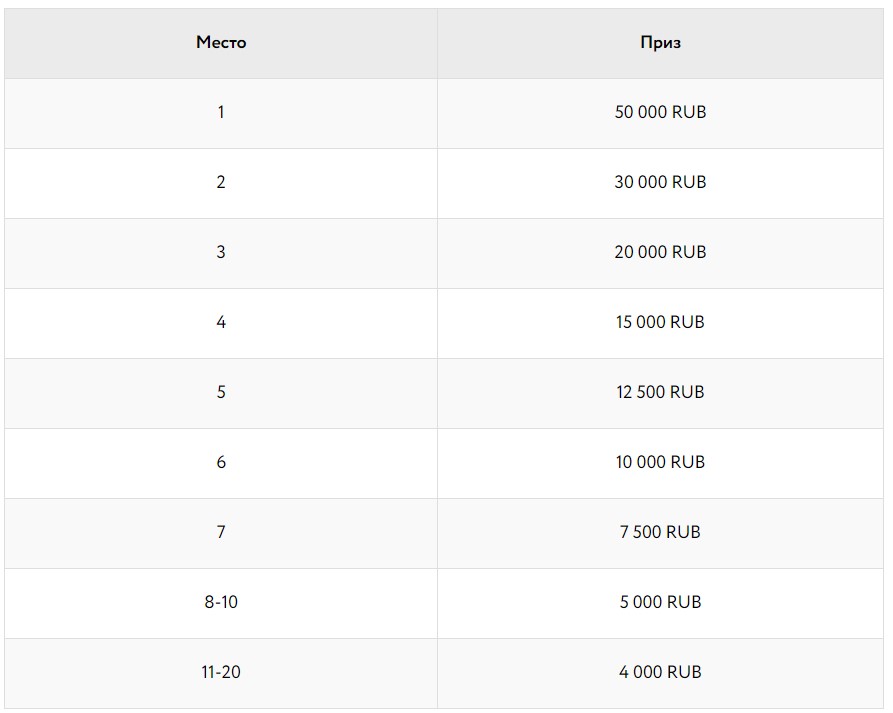The image size is (893, 713).
Task: Click the 30 000 RUB prize cell
Action: pos(660,182)
